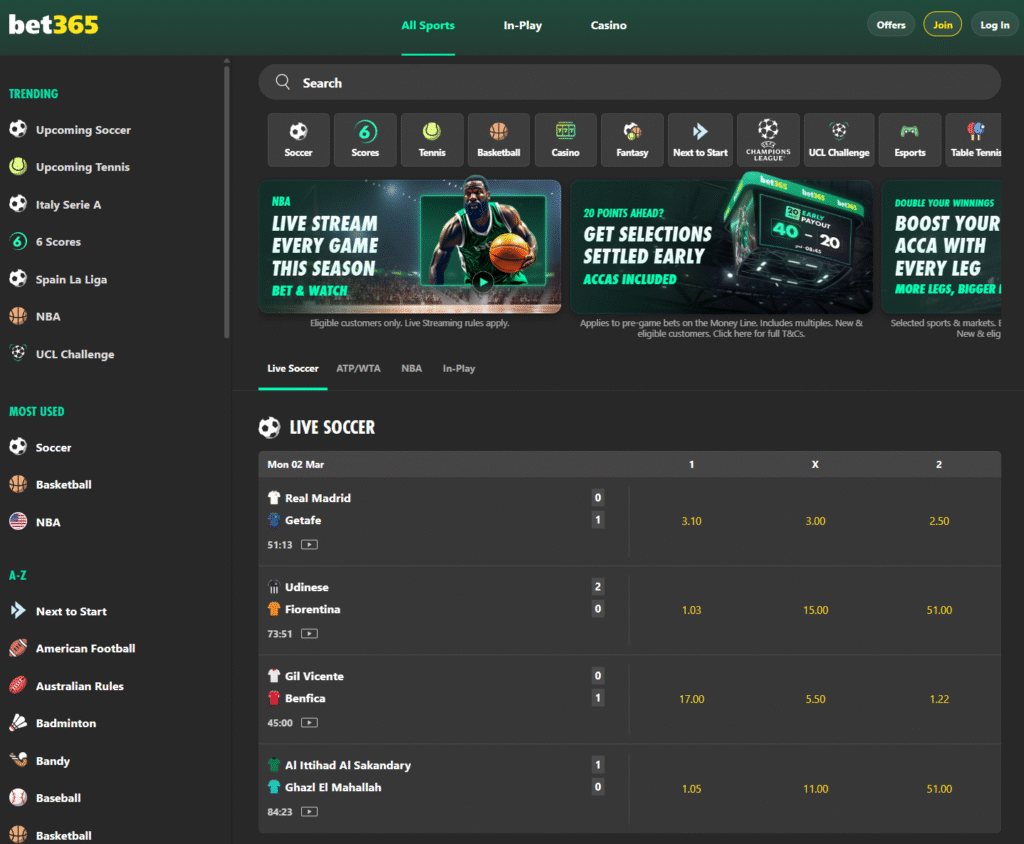Open the In-Play navigation tab
The height and width of the screenshot is (844, 1024).
[522, 26]
